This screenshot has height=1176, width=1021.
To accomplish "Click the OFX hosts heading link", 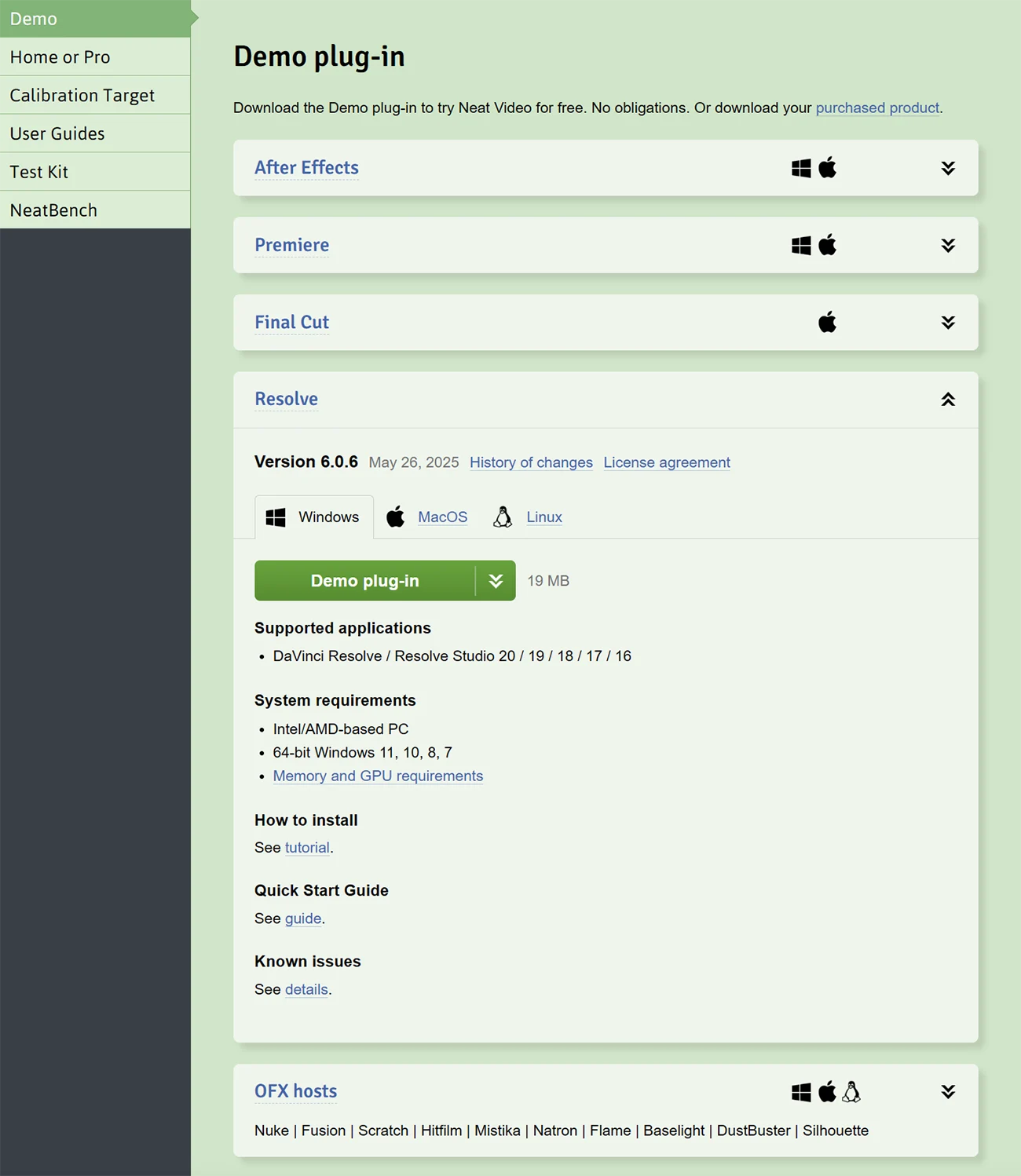I will [x=295, y=1091].
